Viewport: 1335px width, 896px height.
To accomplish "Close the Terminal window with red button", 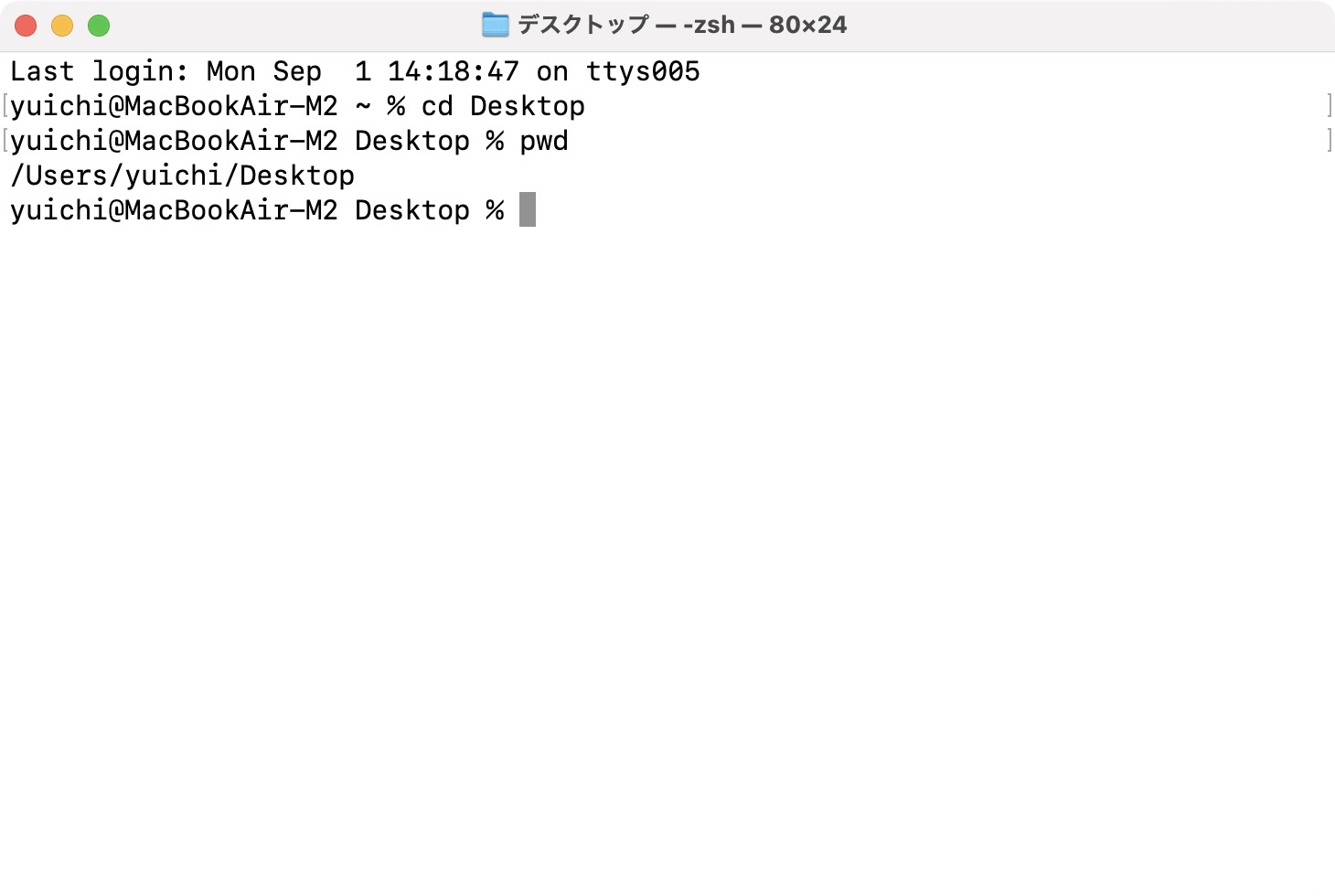I will coord(26,26).
